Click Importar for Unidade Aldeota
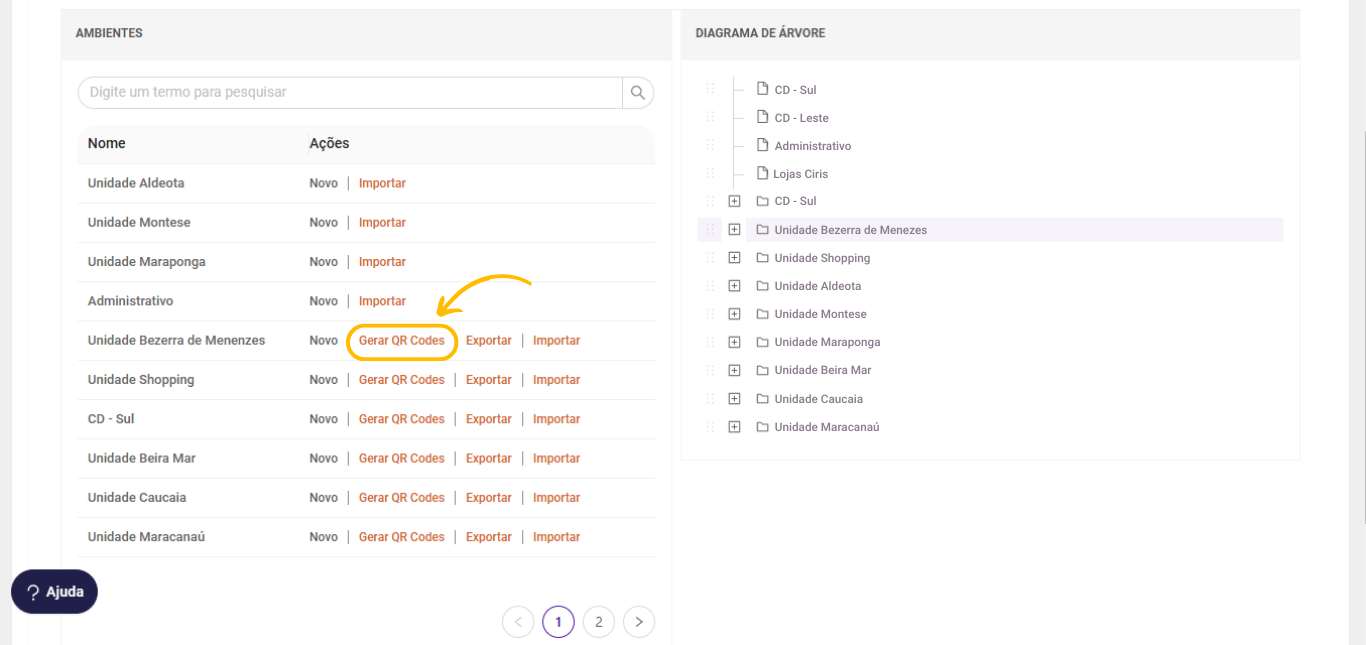1366x645 pixels. pyautogui.click(x=382, y=184)
